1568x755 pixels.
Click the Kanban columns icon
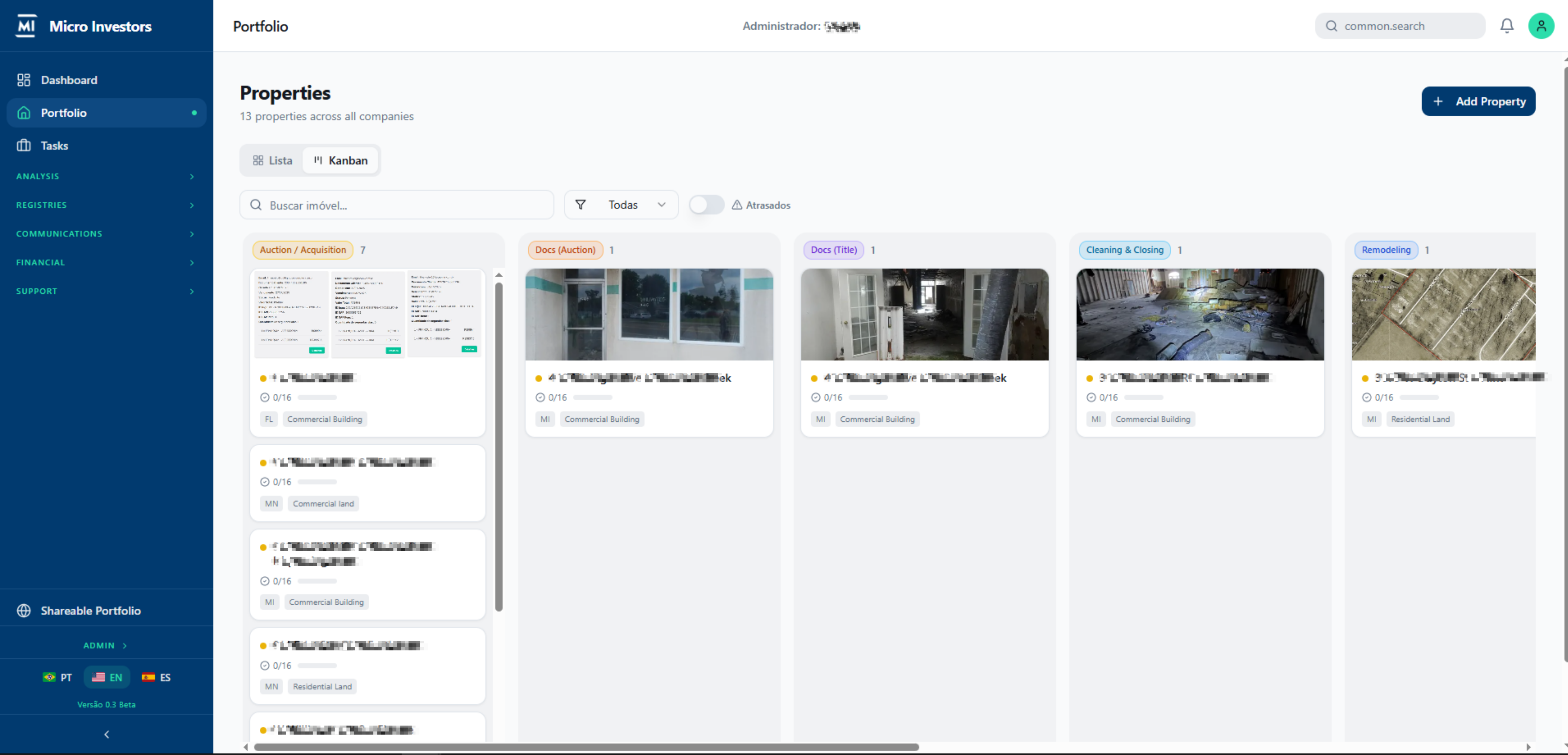(318, 160)
